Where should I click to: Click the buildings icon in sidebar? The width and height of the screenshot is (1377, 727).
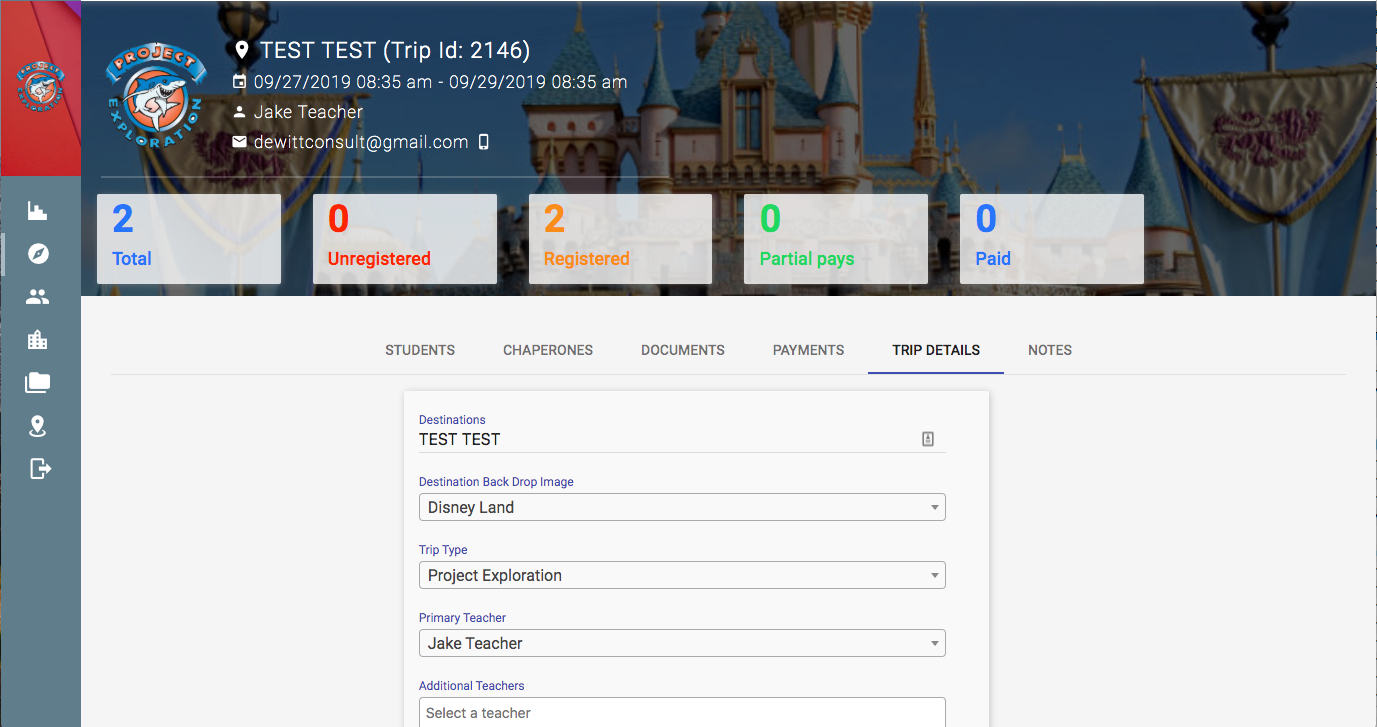(x=38, y=340)
